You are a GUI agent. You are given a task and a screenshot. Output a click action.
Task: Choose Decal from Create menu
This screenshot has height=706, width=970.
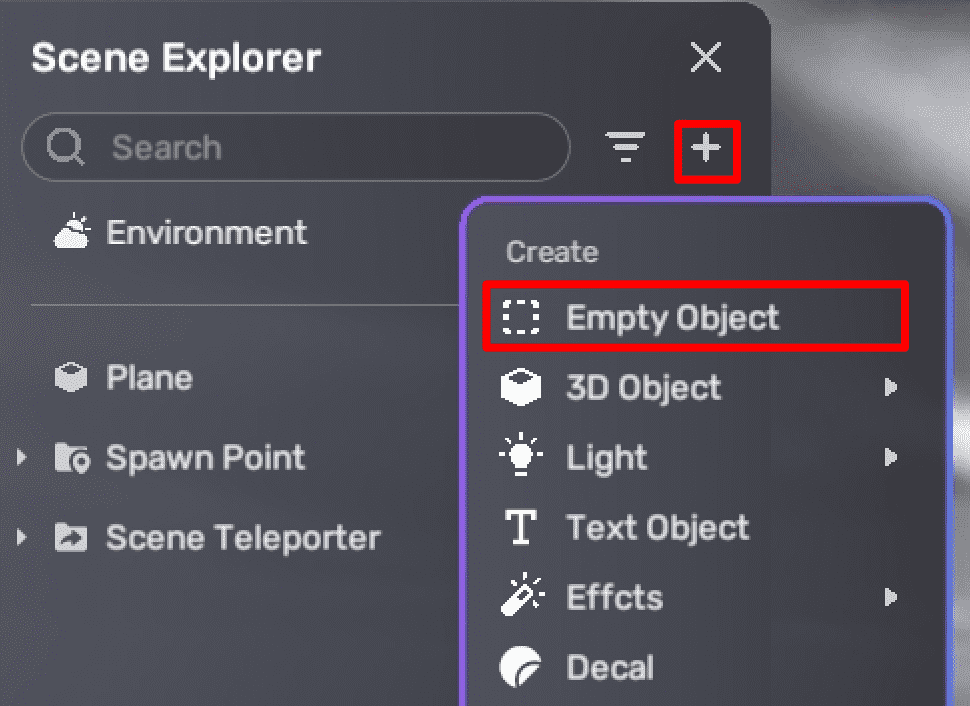(609, 668)
